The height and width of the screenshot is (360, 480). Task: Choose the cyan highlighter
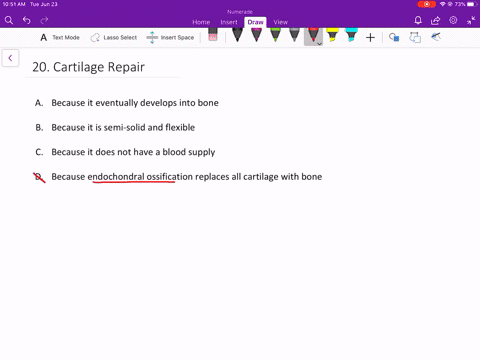point(351,35)
